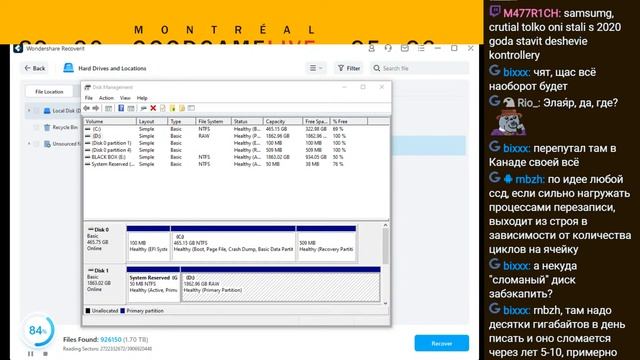Select the (D:) RAW volume row
Image resolution: width=640 pixels, height=360 pixels.
(x=236, y=136)
